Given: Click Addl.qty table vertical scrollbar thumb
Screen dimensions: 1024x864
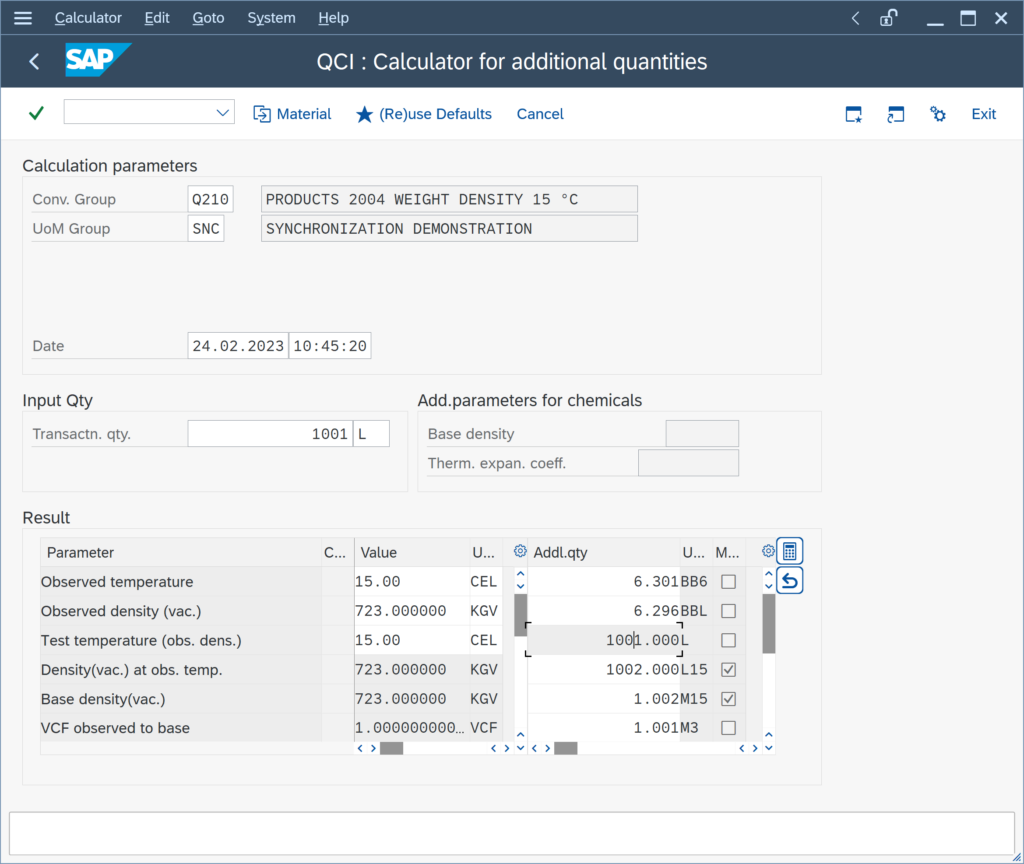Looking at the screenshot, I should pyautogui.click(x=769, y=623).
